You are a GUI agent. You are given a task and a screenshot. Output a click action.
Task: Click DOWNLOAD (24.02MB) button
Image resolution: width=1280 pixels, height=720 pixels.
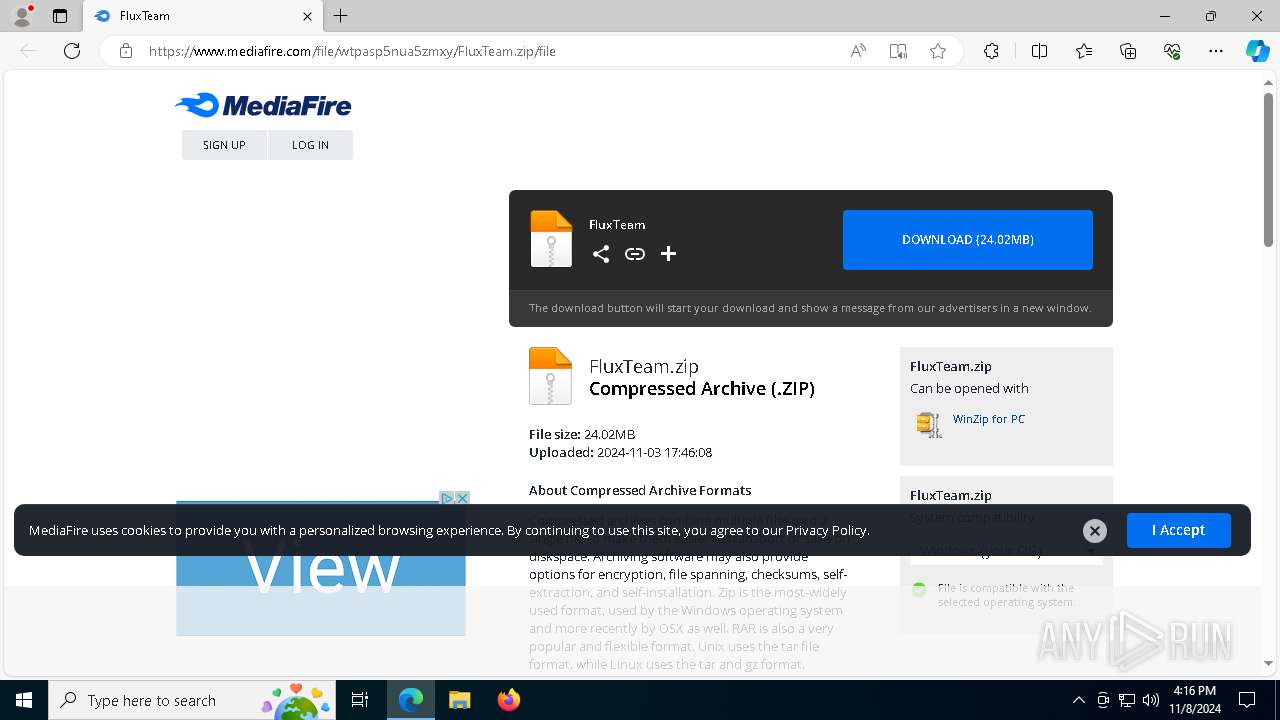pyautogui.click(x=968, y=240)
